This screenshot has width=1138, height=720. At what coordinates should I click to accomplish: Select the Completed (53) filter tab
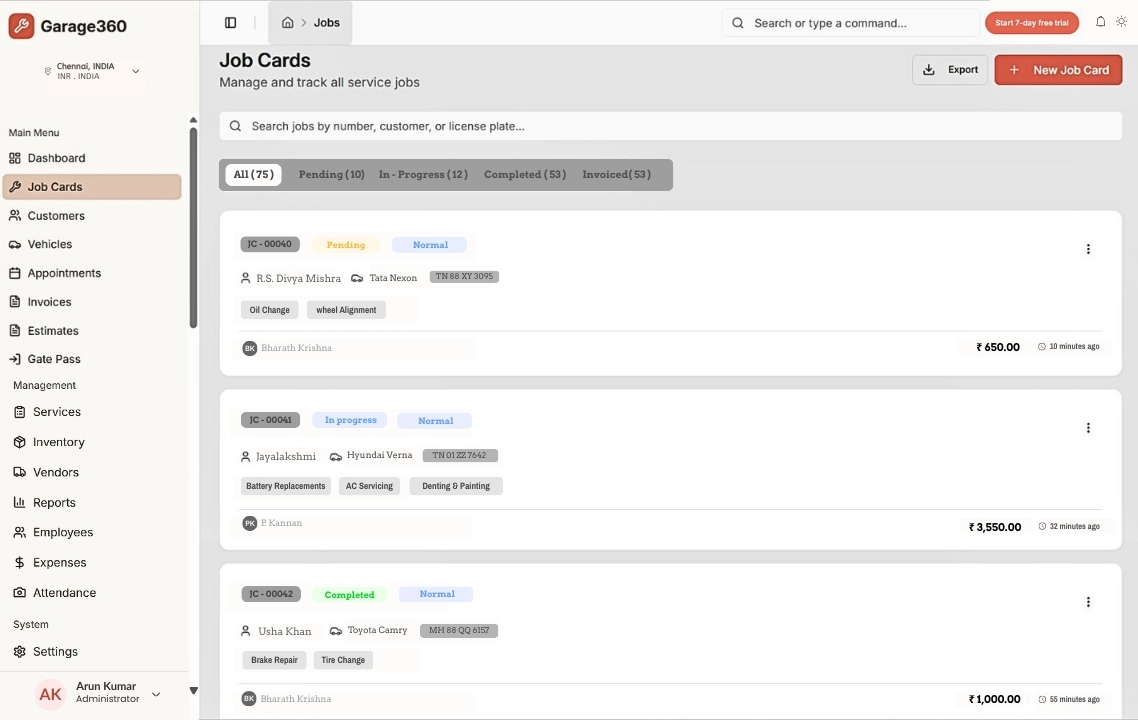coord(524,175)
